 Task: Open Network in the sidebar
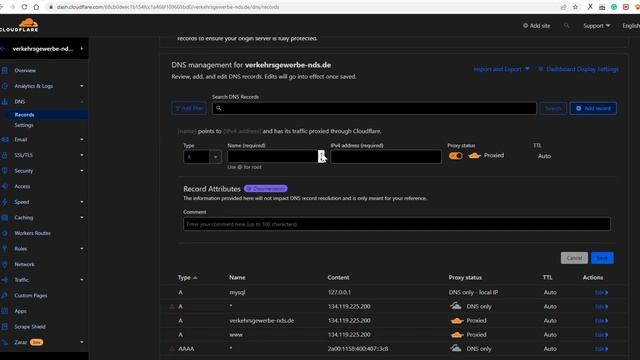coord(24,264)
